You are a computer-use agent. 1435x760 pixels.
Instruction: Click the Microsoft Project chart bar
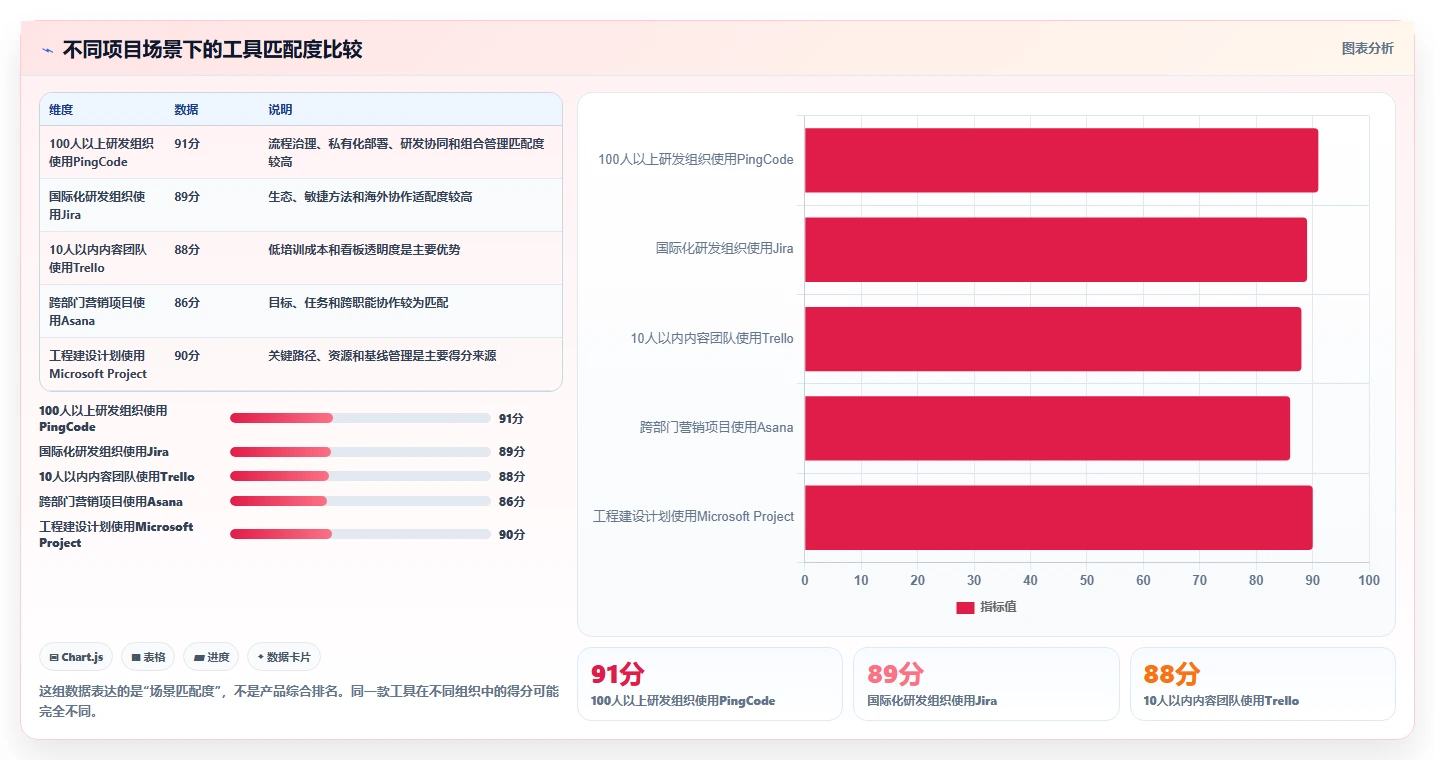1058,517
